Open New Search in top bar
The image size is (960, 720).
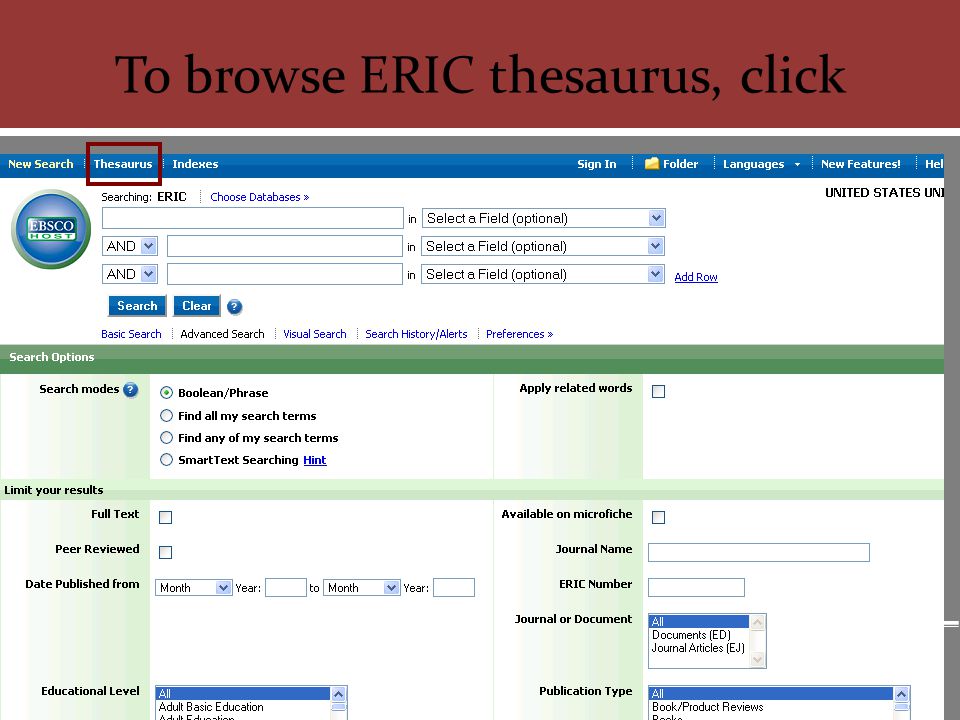tap(40, 164)
